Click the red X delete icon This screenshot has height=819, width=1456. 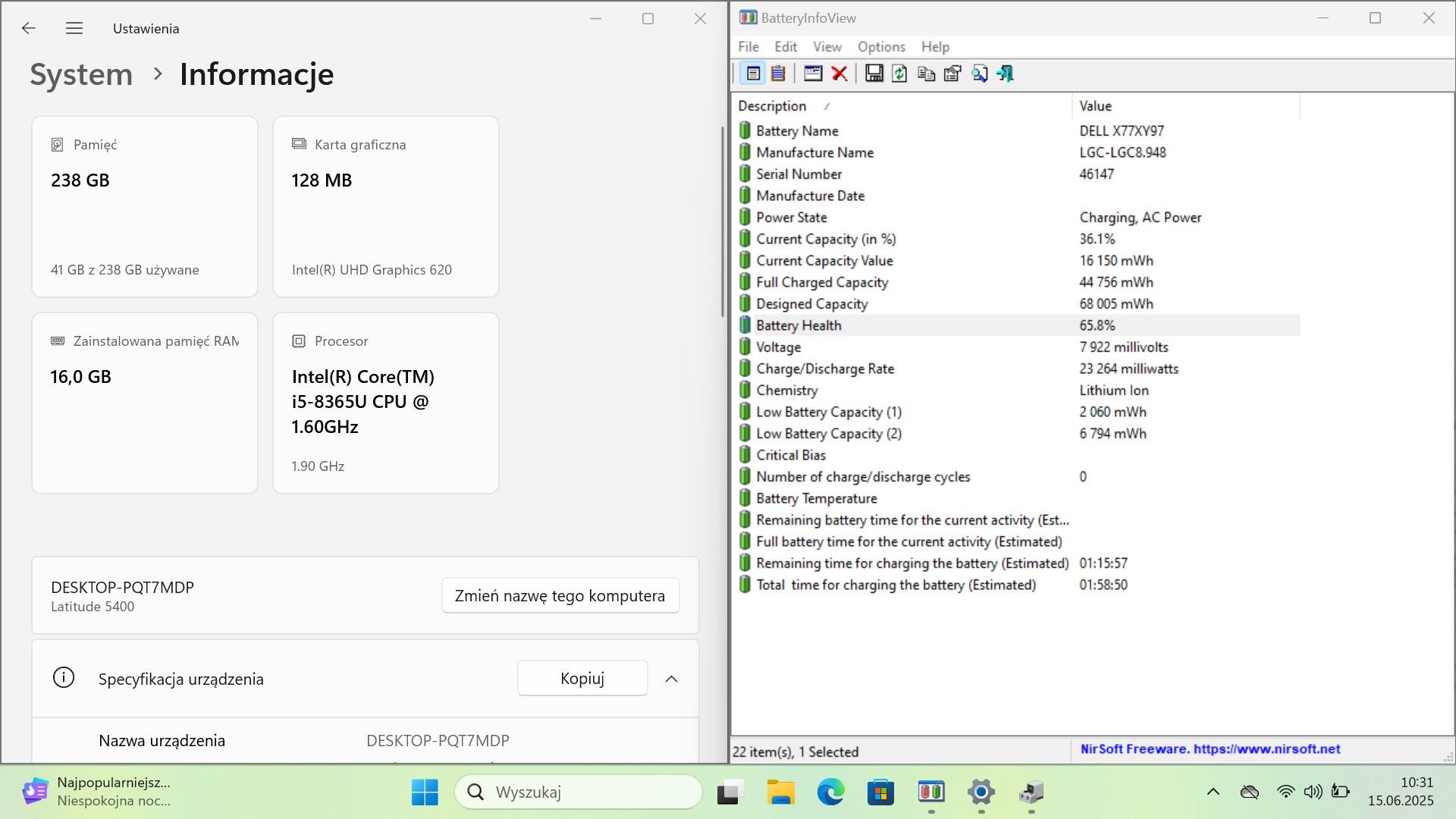click(839, 74)
